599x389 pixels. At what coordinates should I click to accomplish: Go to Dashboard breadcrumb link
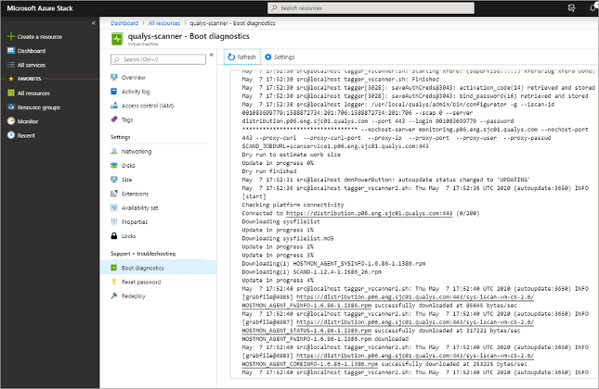pyautogui.click(x=124, y=23)
